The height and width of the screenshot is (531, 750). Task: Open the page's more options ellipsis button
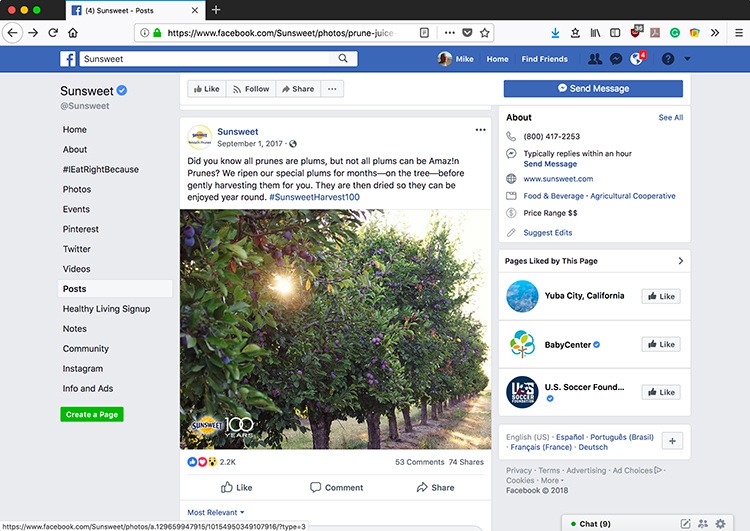[332, 89]
